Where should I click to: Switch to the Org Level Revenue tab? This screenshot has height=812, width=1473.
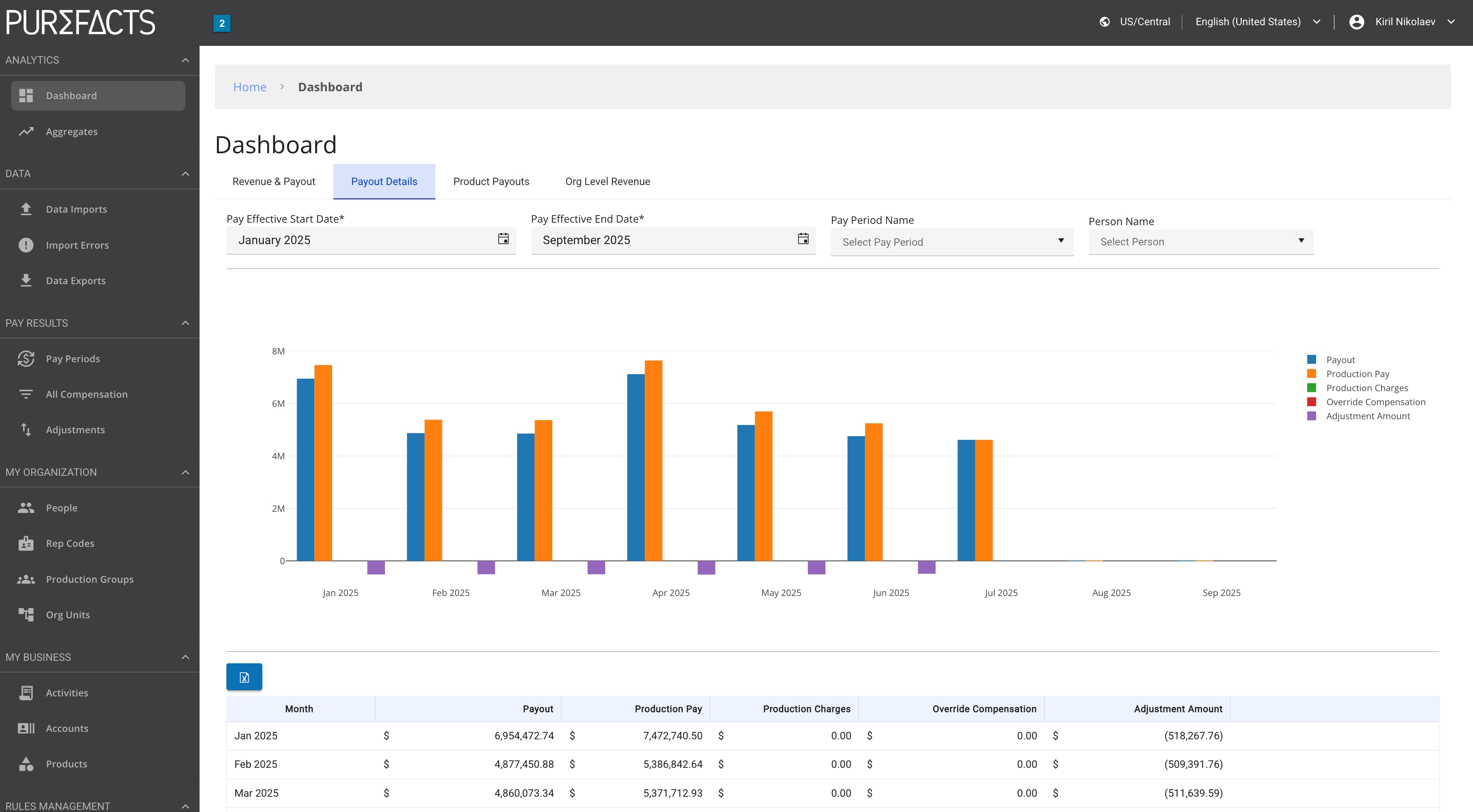pyautogui.click(x=608, y=181)
